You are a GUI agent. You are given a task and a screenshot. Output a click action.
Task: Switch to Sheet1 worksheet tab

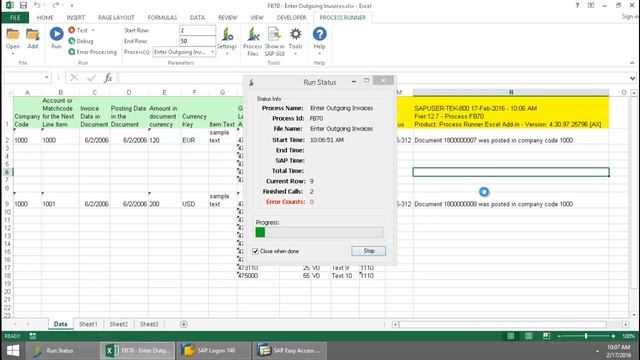[x=88, y=324]
